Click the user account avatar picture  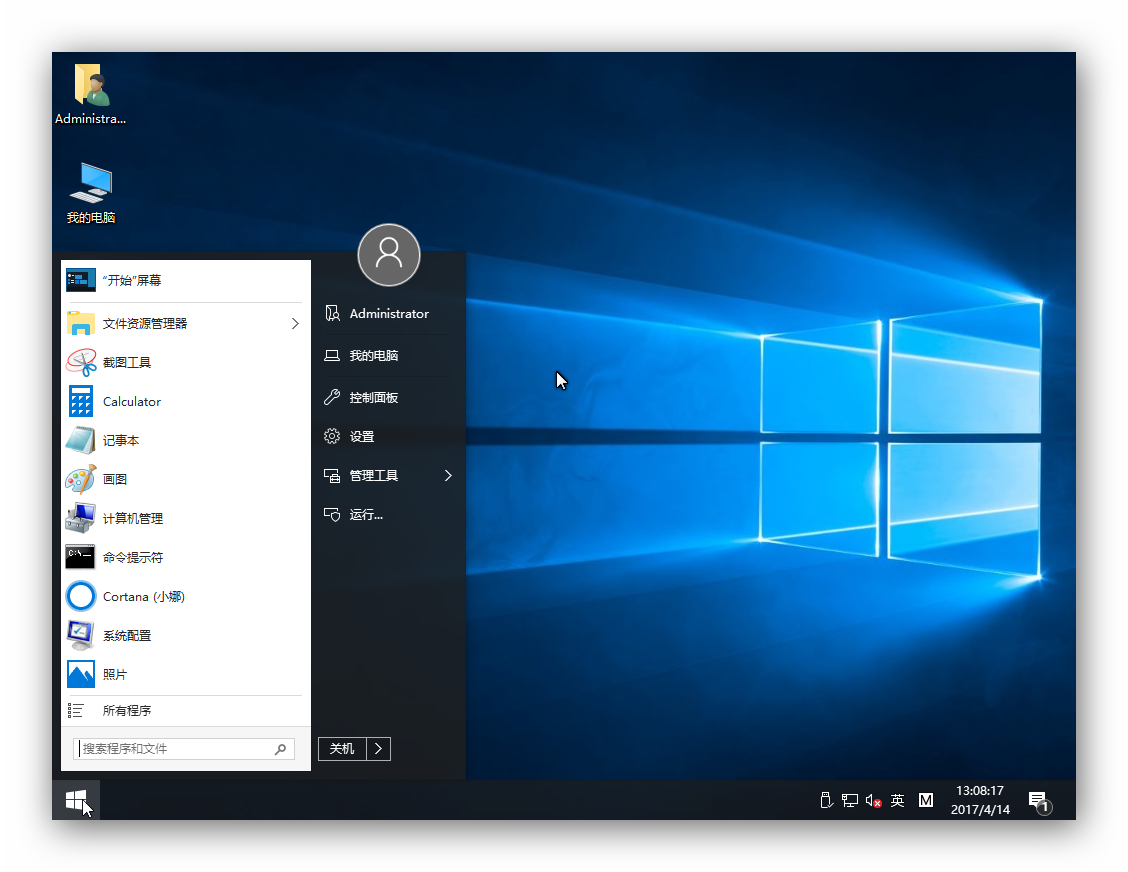coord(389,254)
